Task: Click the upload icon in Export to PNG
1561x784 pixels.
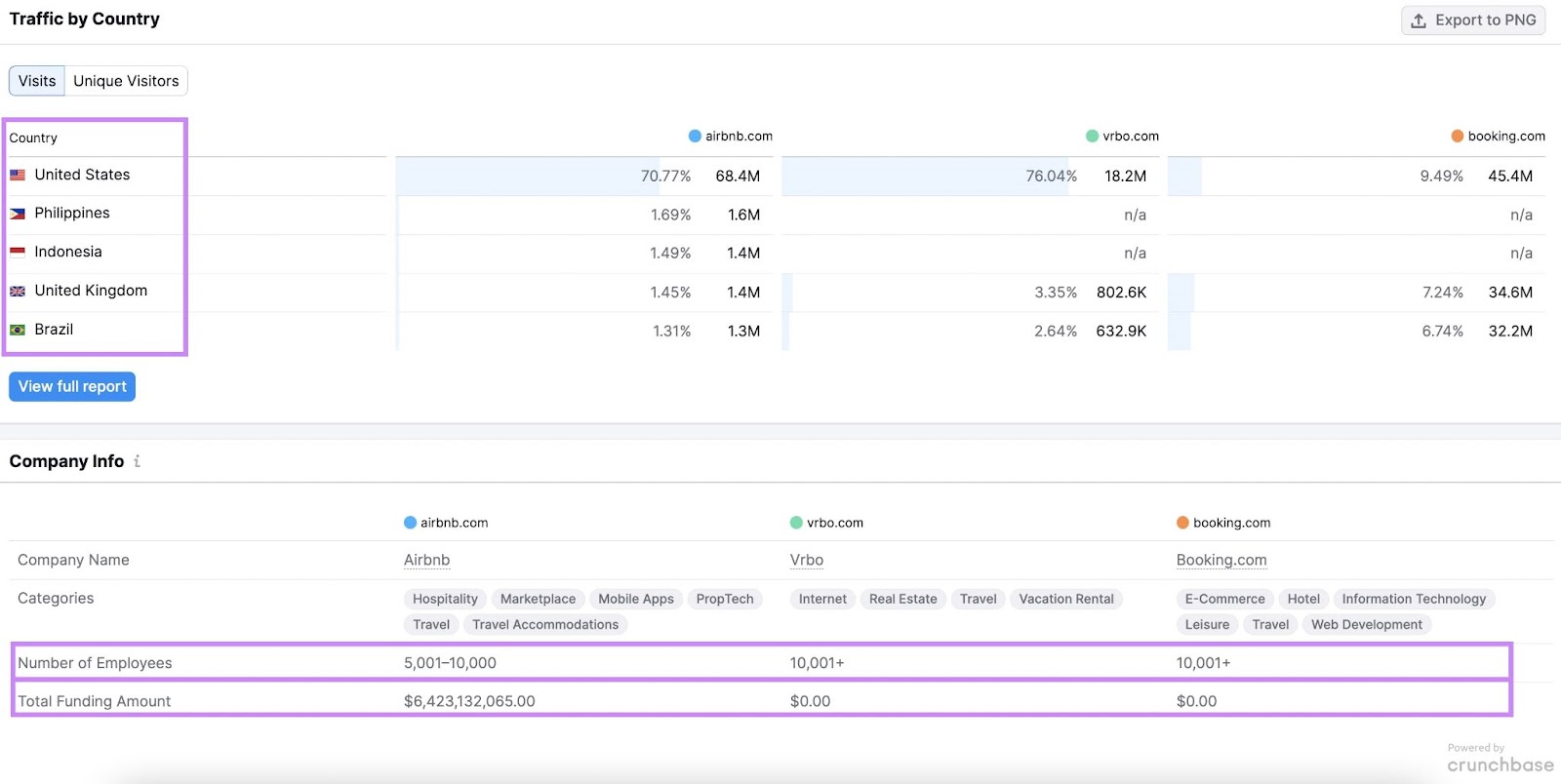Action: tap(1419, 20)
